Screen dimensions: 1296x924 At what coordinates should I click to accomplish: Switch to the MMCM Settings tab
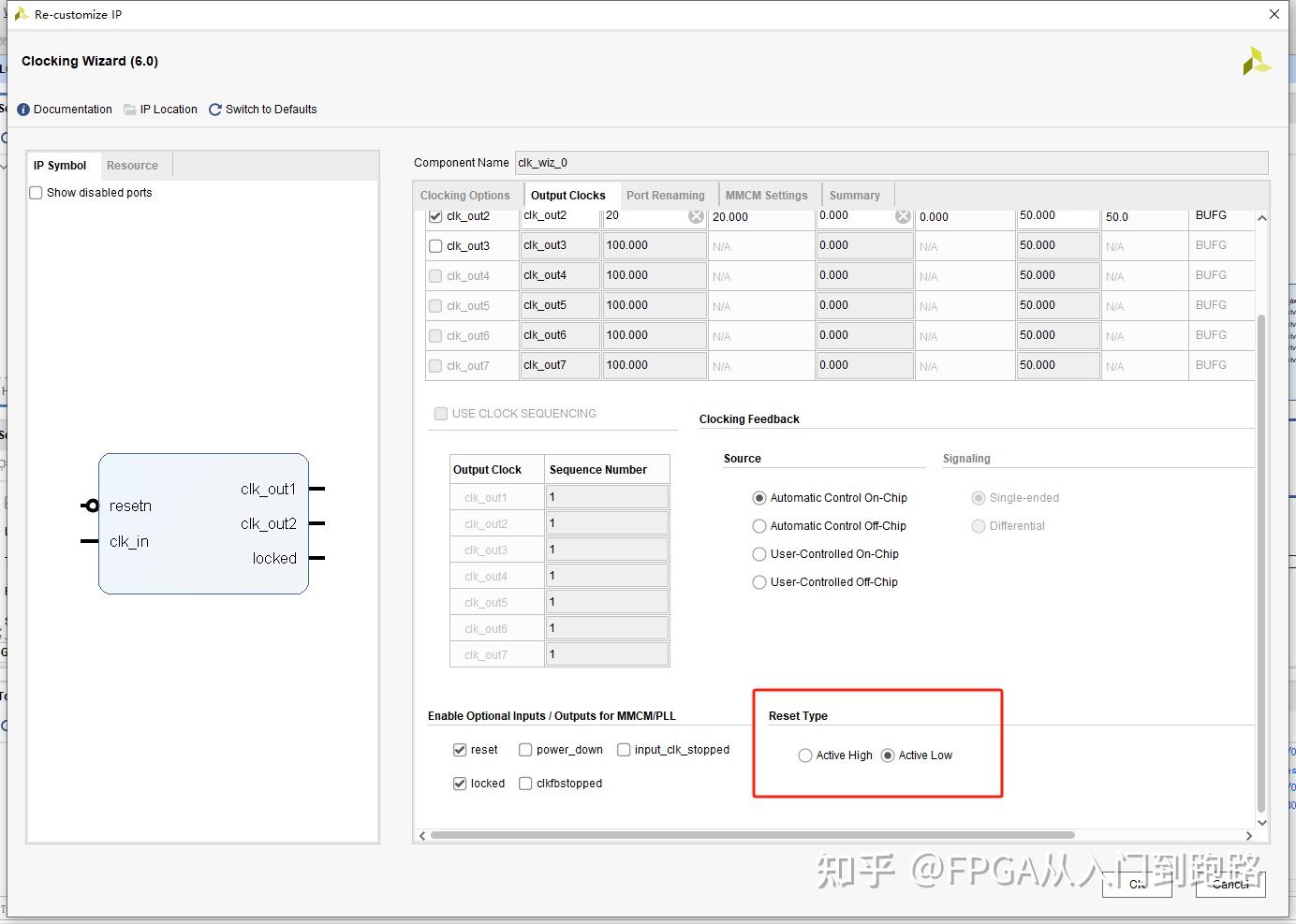767,195
